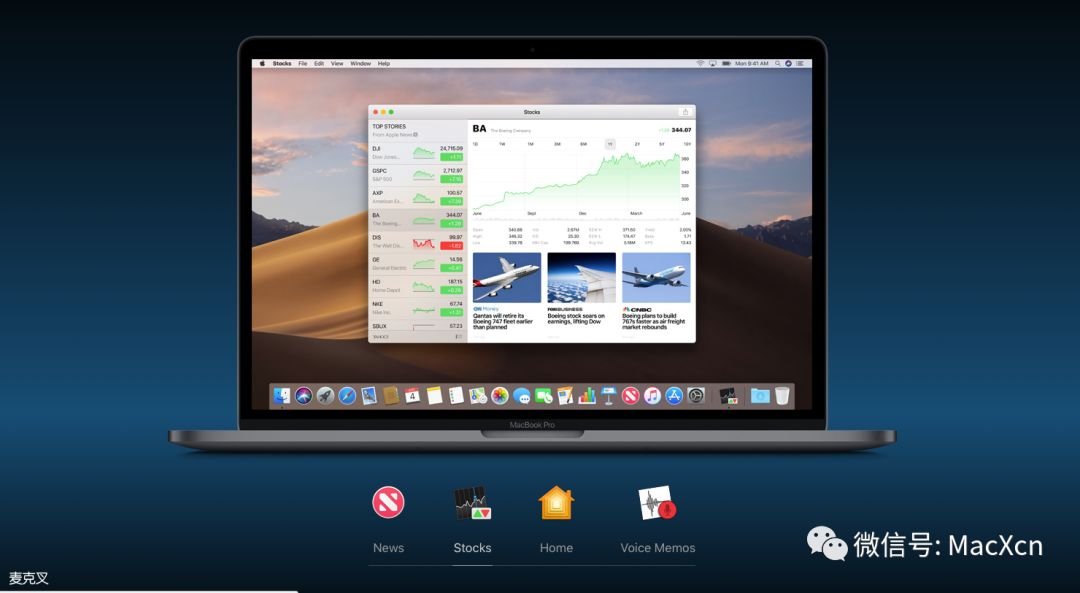Launch Siri from the Dock
This screenshot has height=593, width=1080.
304,395
